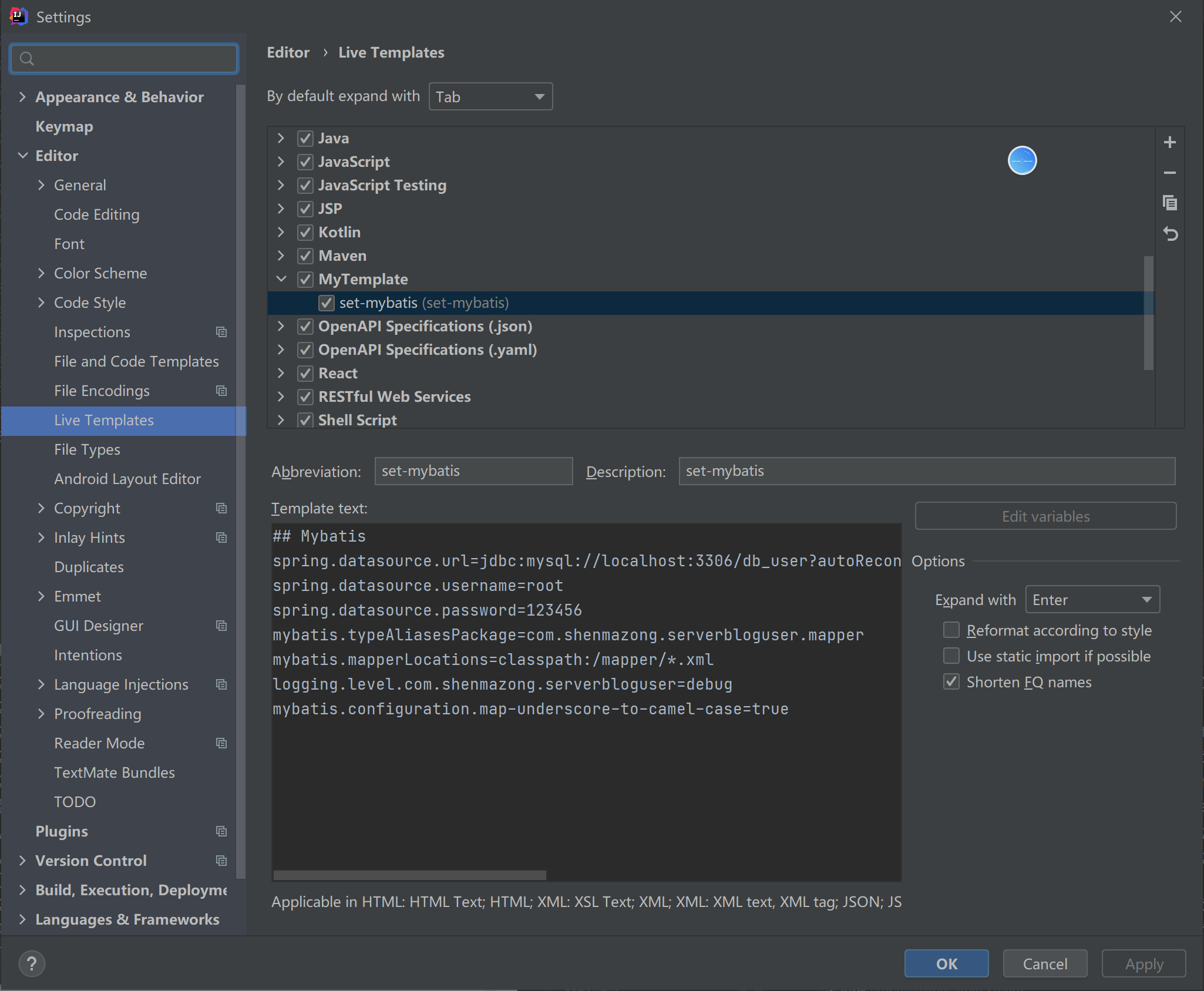1204x991 pixels.
Task: Enable Reformat according to style
Action: (951, 630)
